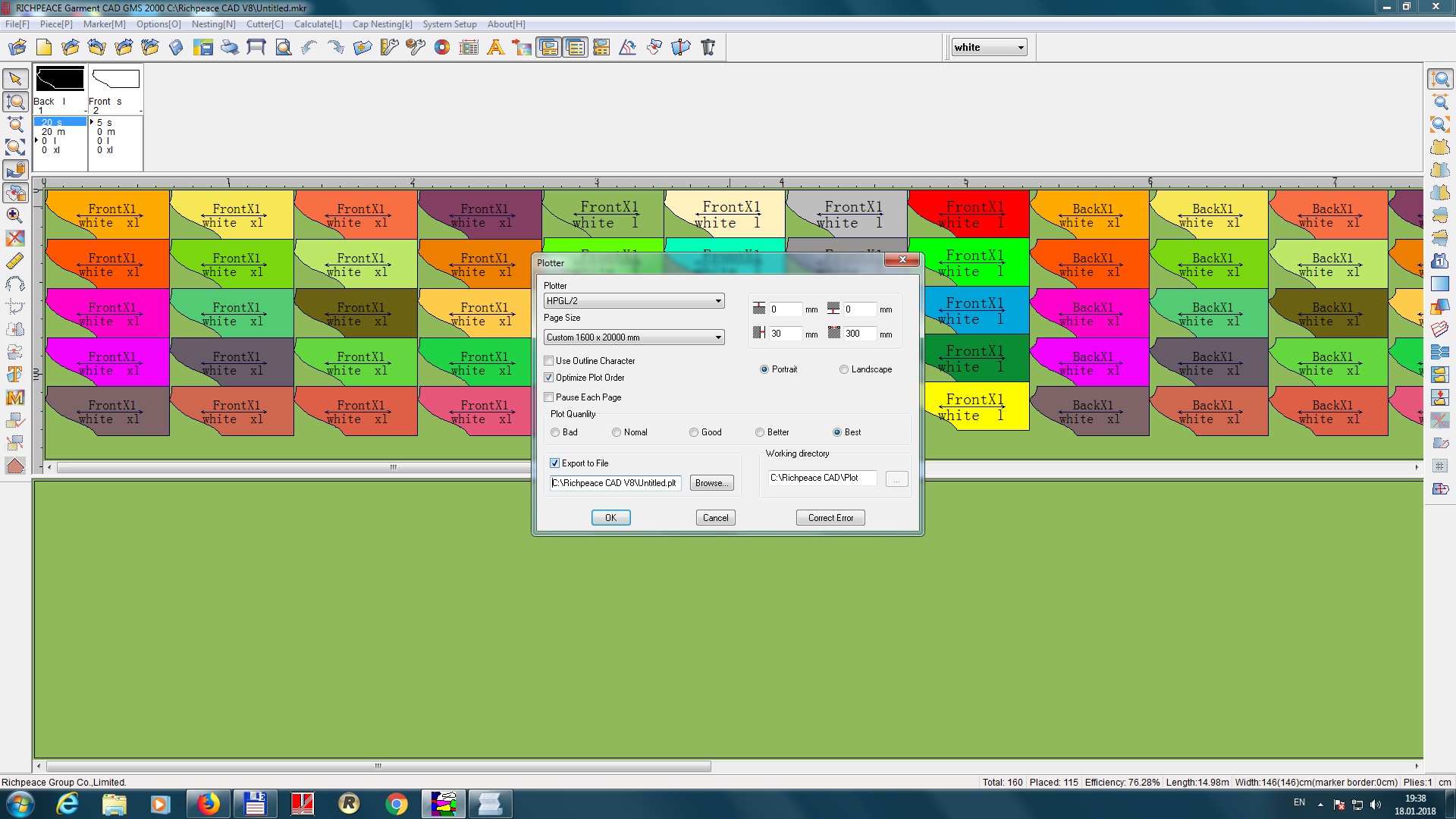The width and height of the screenshot is (1456, 819).
Task: Click the orange 'M' icon in left toolbar
Action: [x=15, y=397]
